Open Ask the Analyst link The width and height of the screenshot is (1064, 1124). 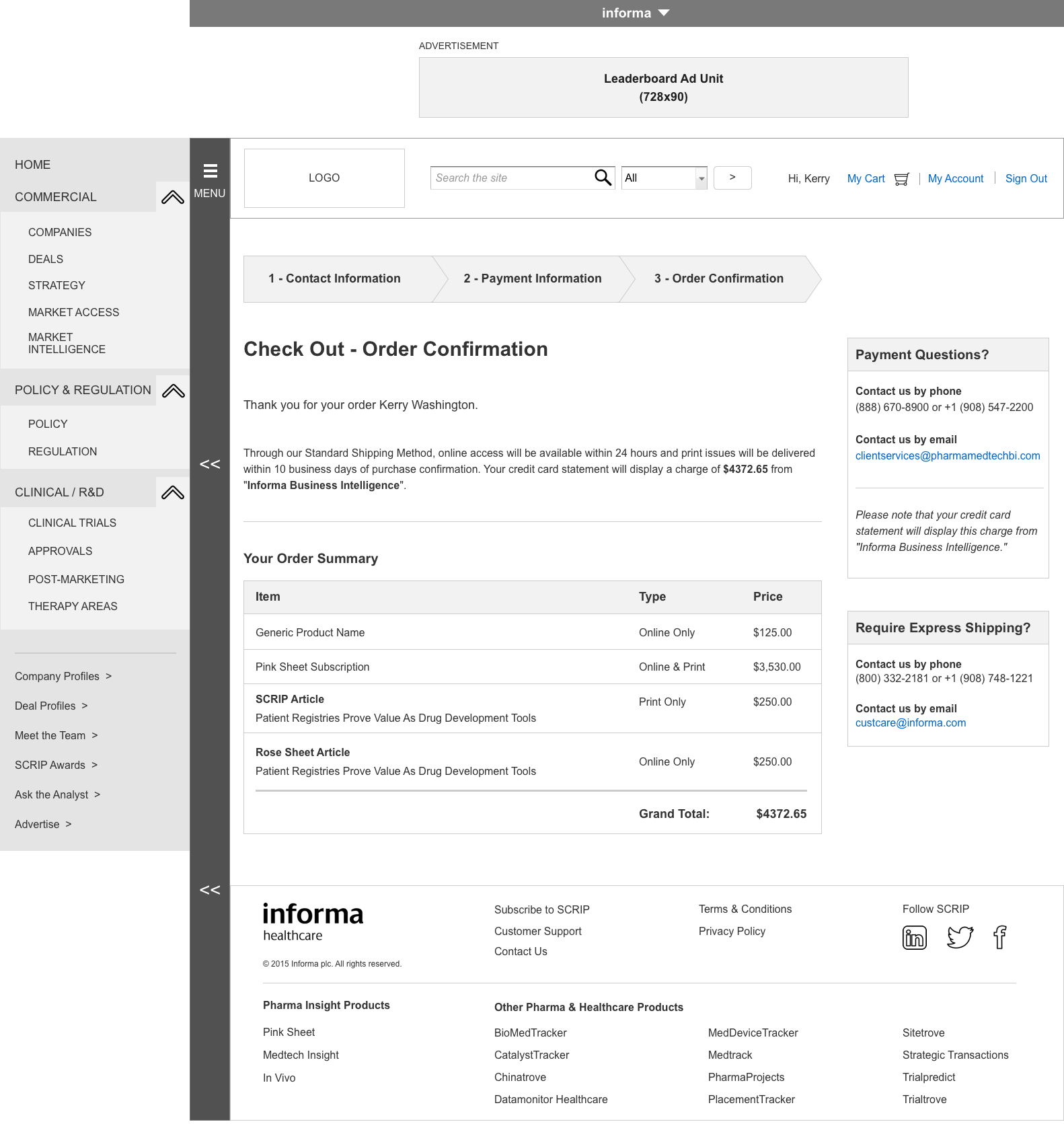tap(58, 795)
